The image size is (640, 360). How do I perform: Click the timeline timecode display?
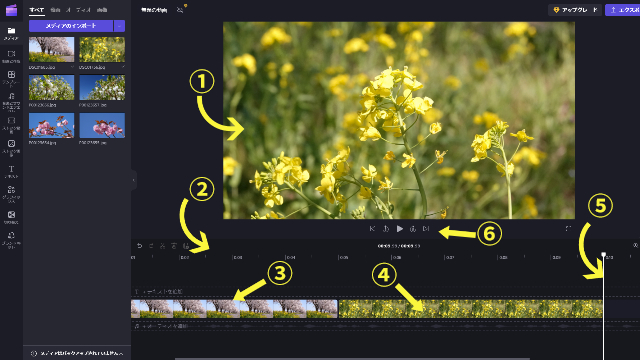click(398, 246)
